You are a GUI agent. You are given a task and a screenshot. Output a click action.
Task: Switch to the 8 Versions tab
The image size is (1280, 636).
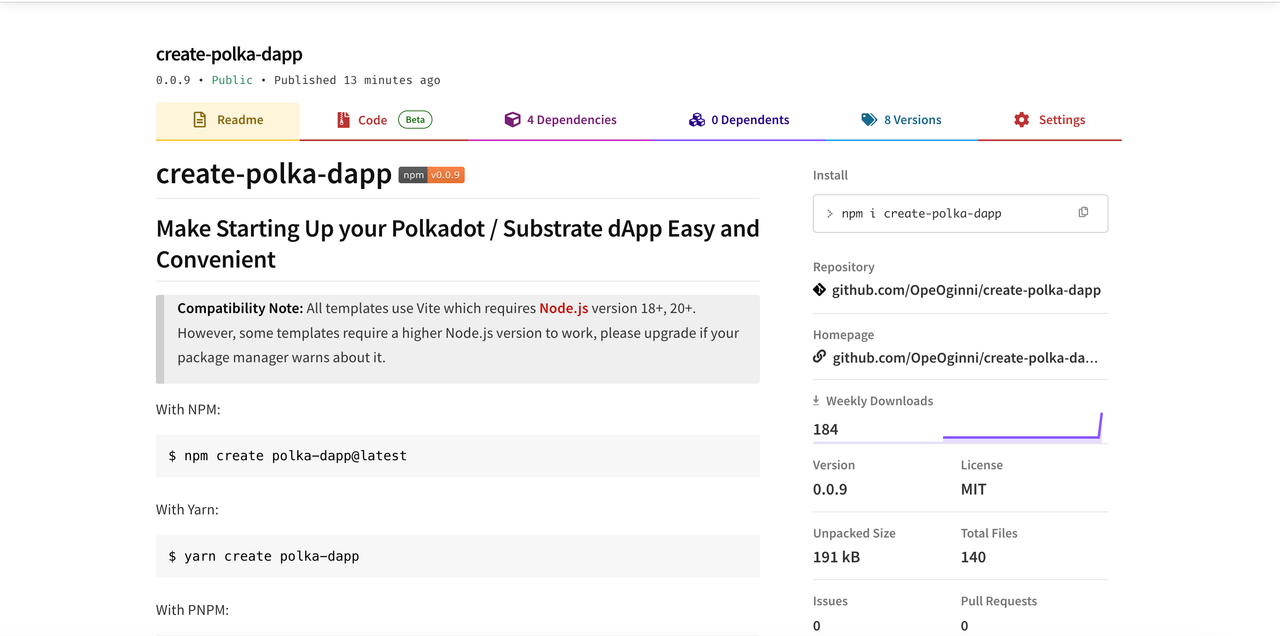tap(901, 120)
